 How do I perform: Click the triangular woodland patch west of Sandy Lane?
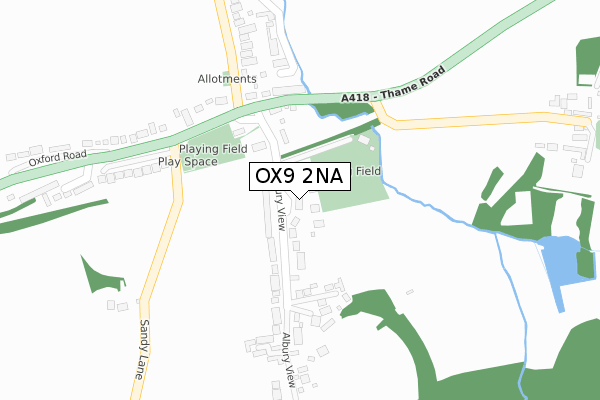pyautogui.click(x=98, y=276)
